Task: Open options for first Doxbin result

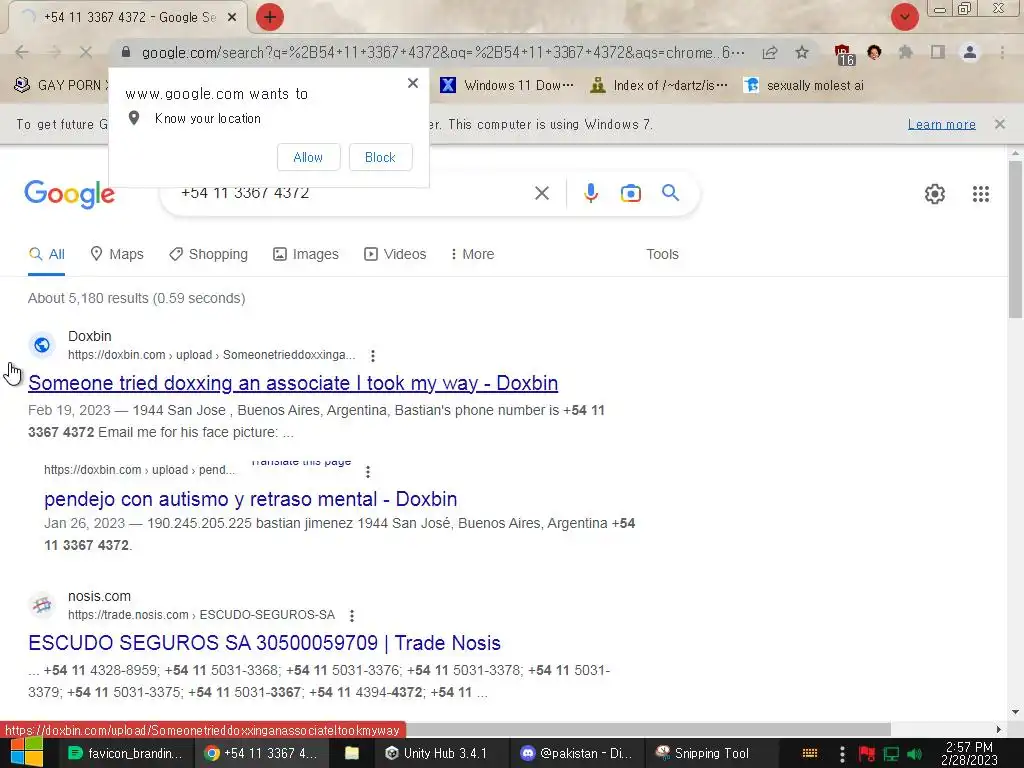Action: click(x=373, y=356)
